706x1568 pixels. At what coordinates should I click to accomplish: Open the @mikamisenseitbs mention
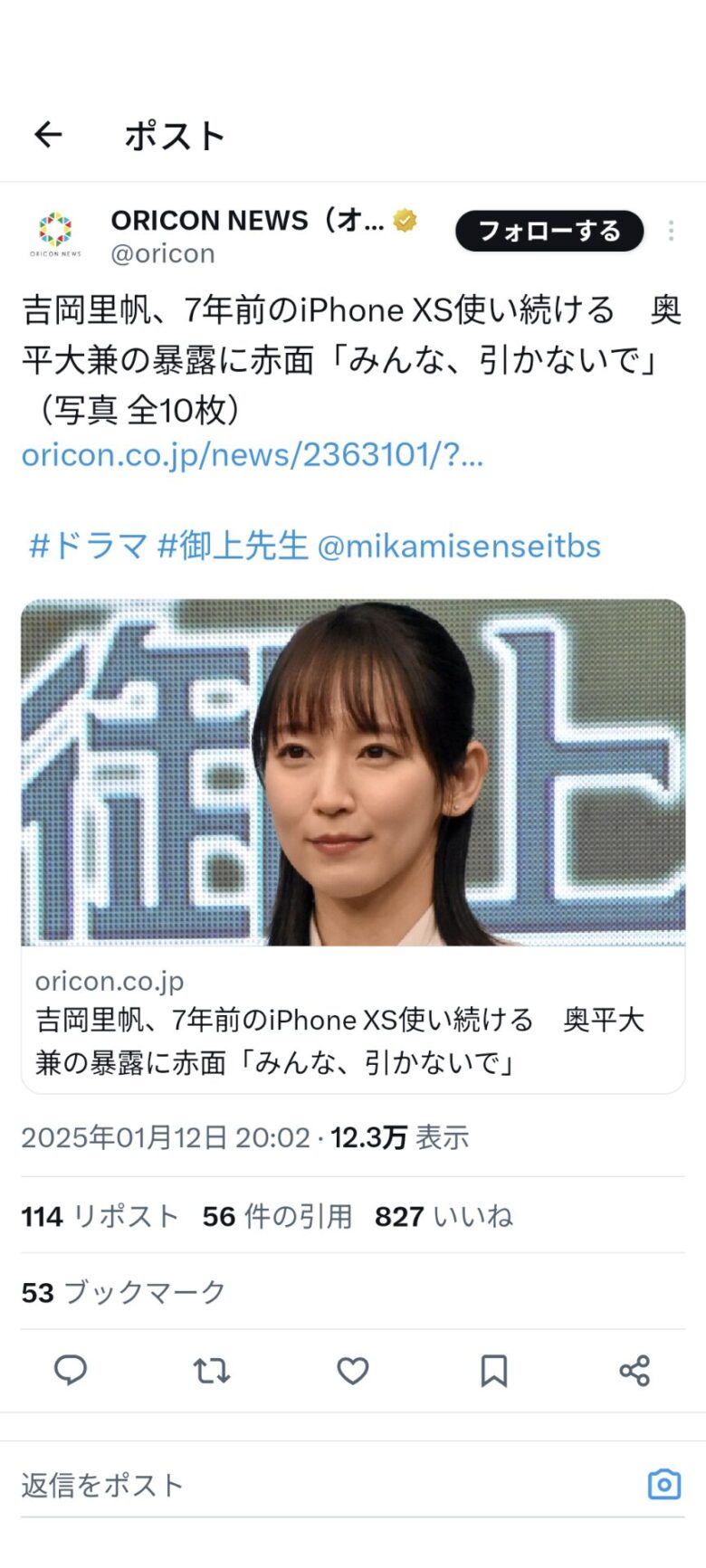click(x=459, y=546)
